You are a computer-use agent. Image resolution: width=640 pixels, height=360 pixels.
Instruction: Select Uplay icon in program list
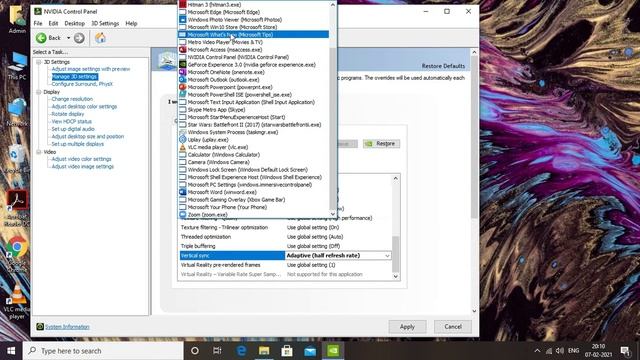(182, 140)
